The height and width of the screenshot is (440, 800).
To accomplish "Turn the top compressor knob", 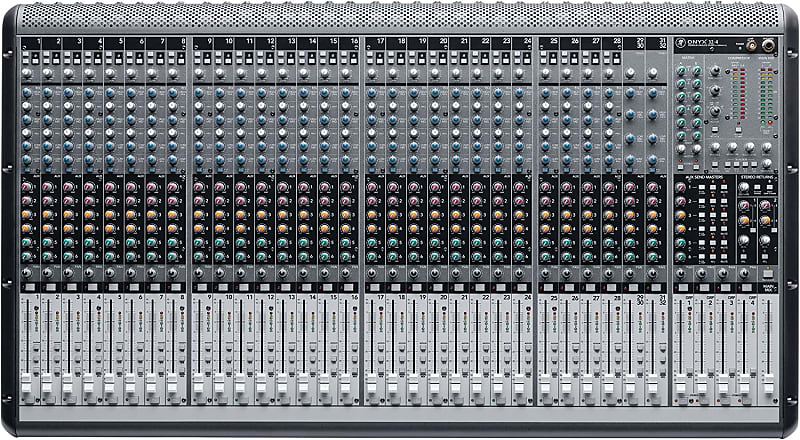I will pyautogui.click(x=715, y=71).
